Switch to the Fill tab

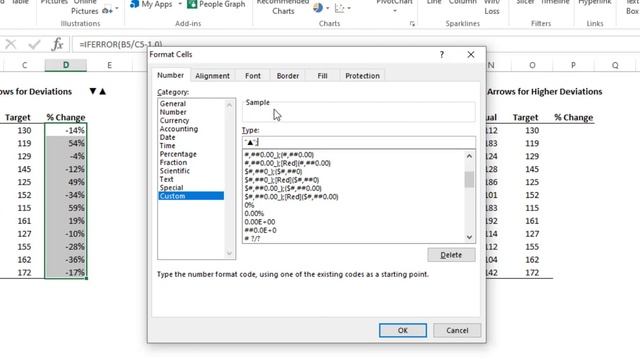click(x=322, y=76)
